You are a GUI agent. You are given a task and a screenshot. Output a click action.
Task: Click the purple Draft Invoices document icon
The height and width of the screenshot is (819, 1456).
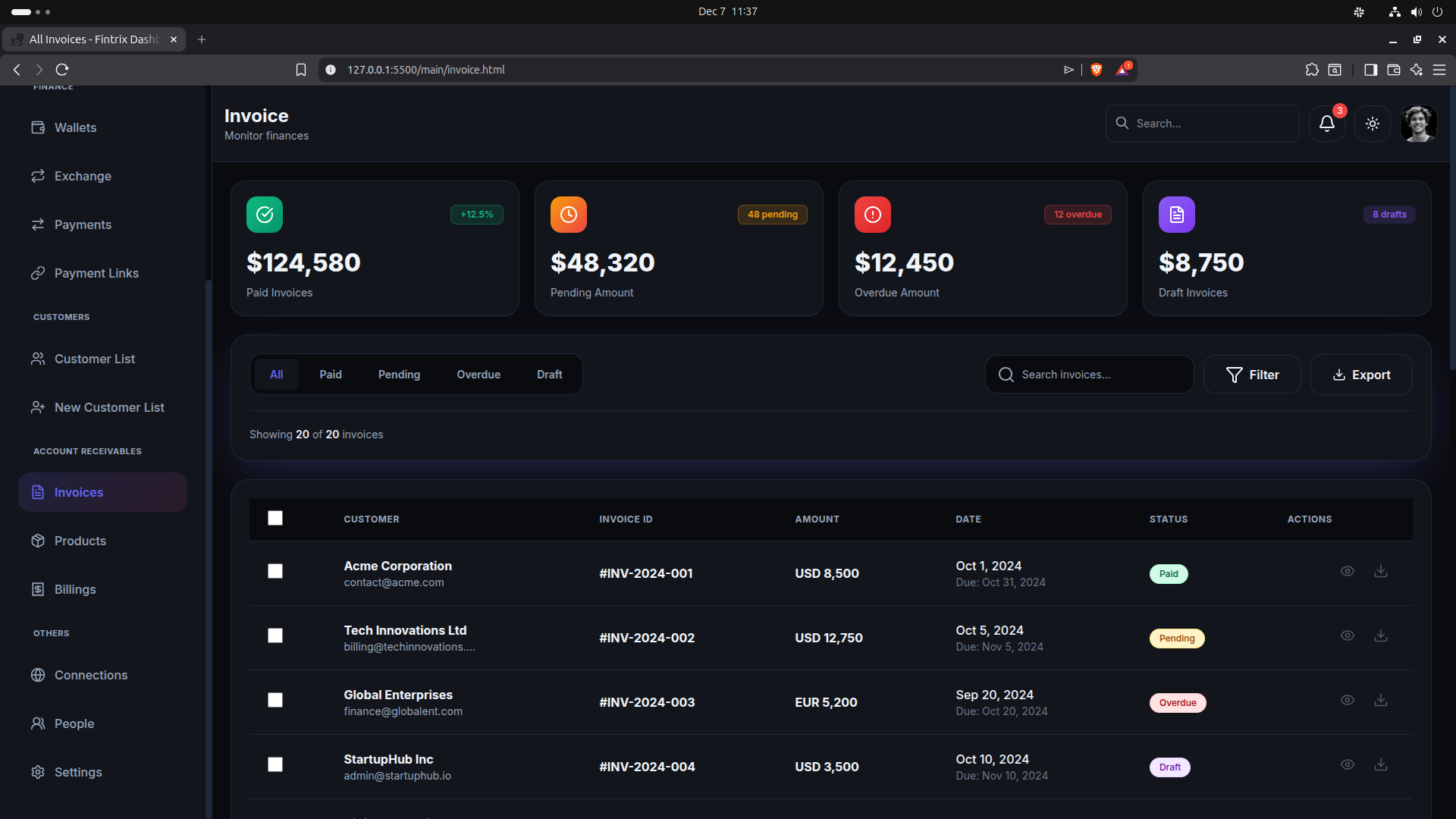point(1176,215)
